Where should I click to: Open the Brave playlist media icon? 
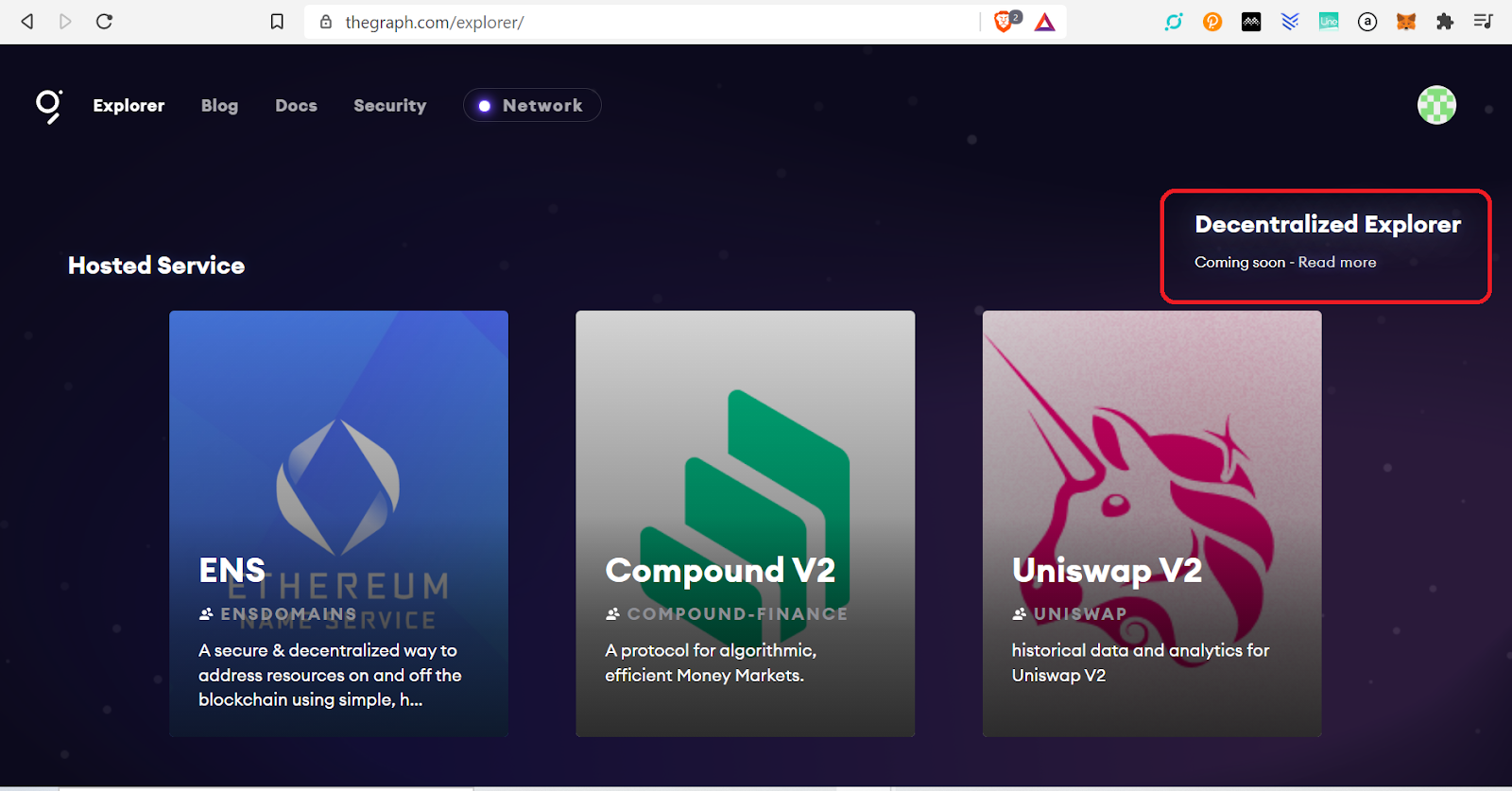point(1483,21)
